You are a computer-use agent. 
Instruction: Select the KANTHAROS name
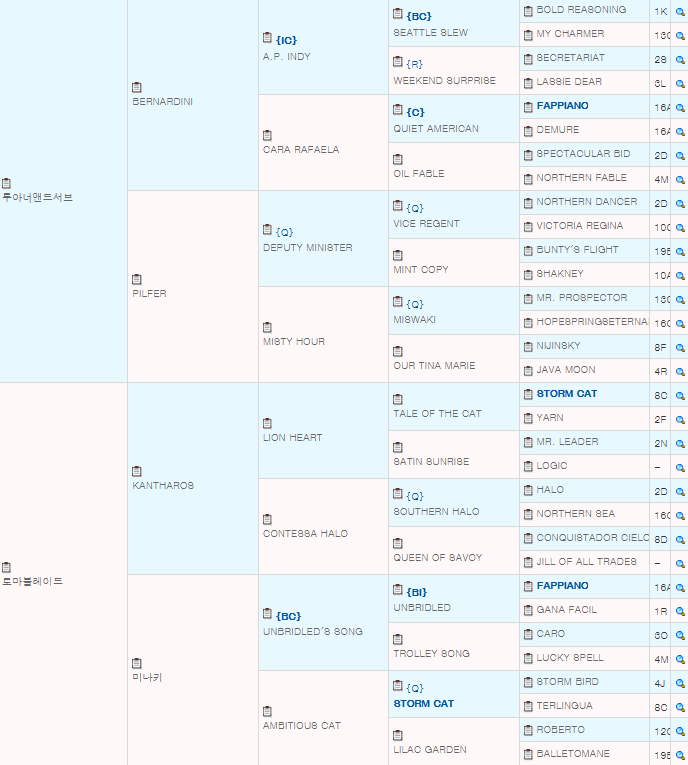tap(163, 485)
